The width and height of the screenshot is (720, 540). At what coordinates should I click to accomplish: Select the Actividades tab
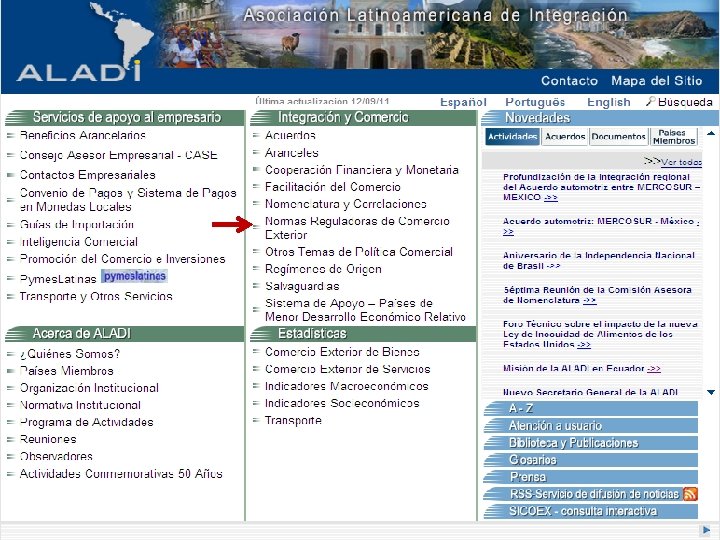(512, 136)
